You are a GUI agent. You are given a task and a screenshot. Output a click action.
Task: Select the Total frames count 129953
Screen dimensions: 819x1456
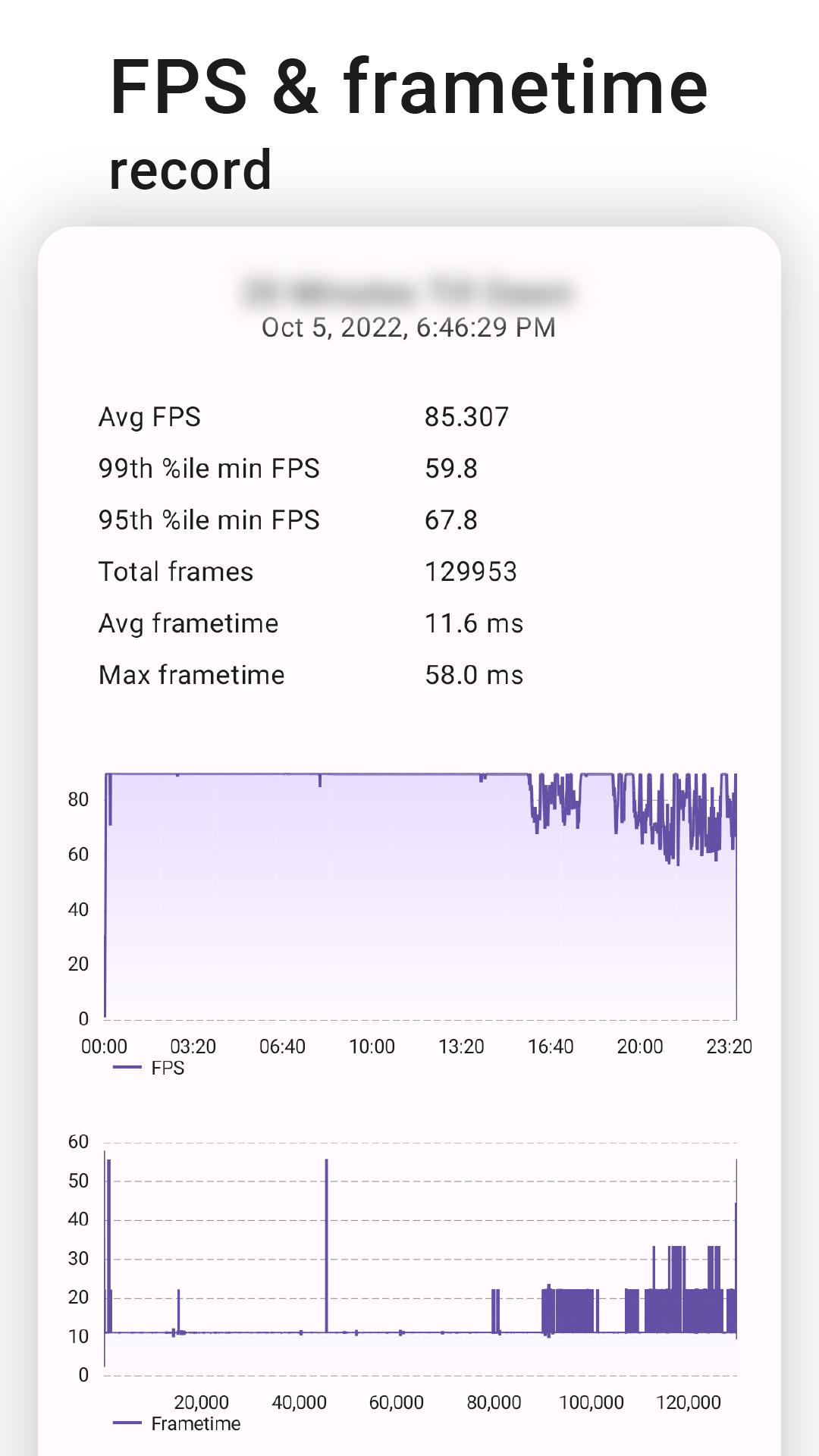pos(471,571)
